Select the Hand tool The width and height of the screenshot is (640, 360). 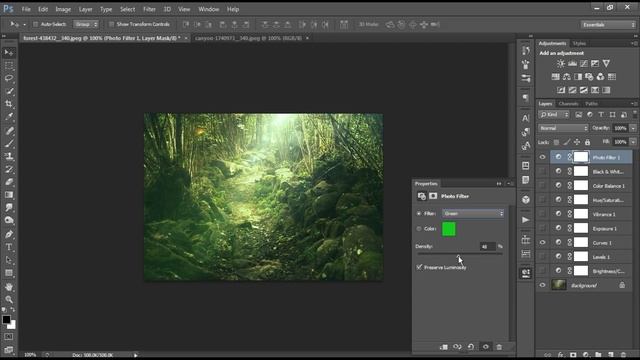pos(9,287)
